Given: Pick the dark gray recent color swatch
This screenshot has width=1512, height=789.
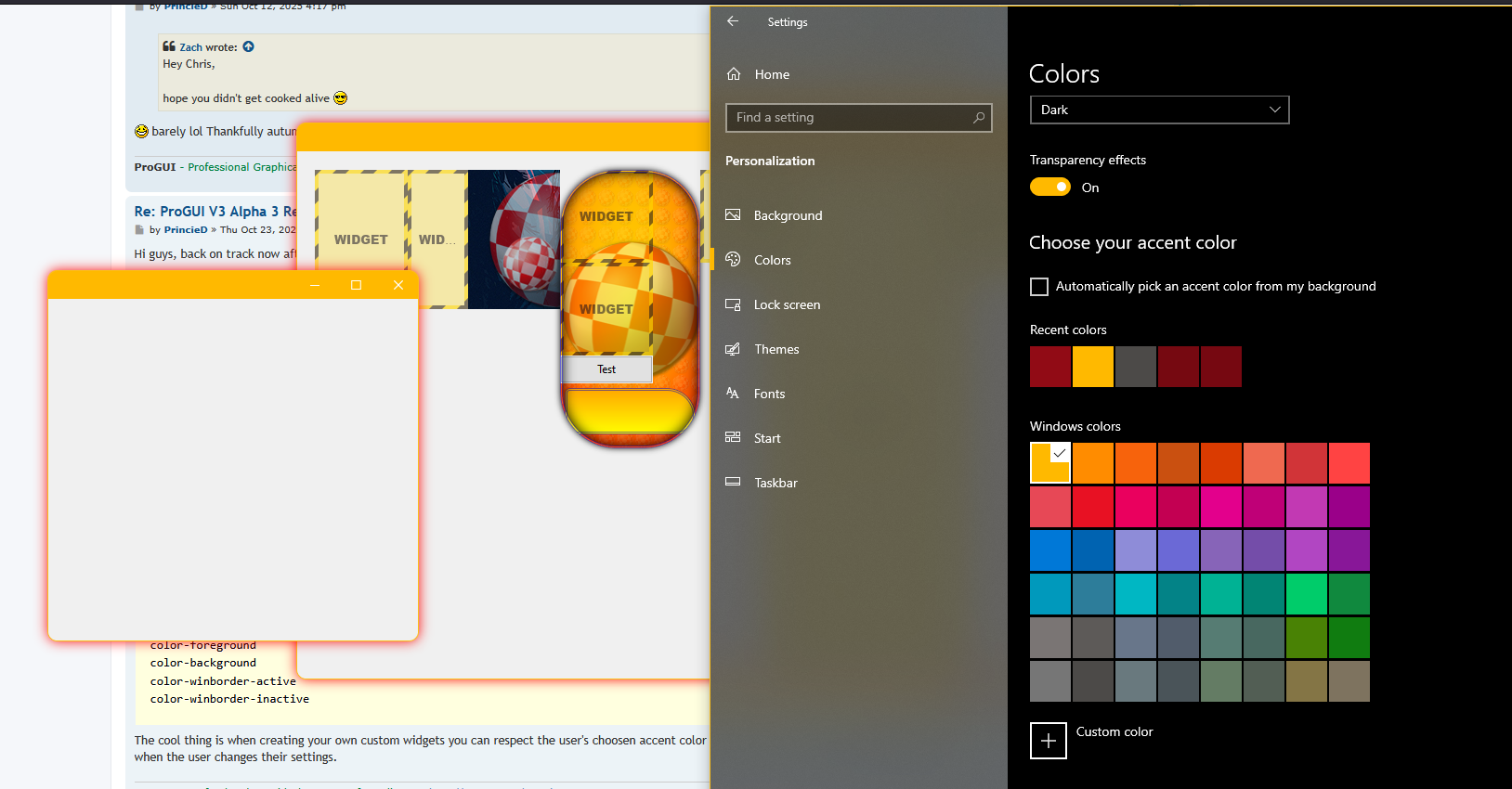Looking at the screenshot, I should (x=1135, y=367).
